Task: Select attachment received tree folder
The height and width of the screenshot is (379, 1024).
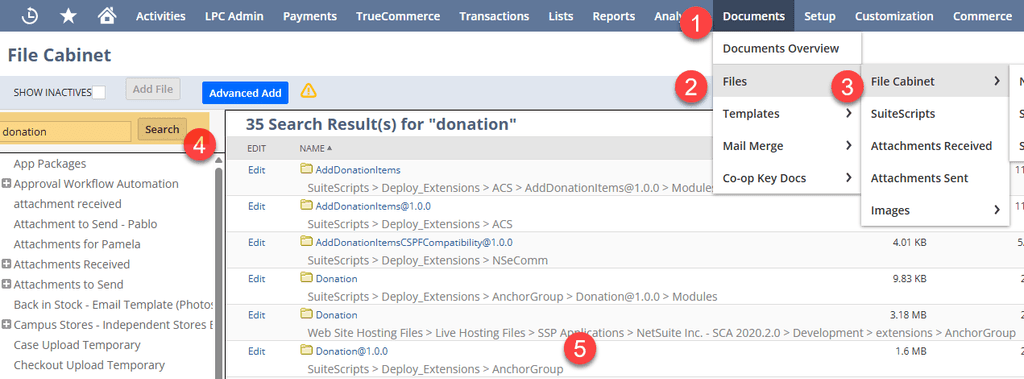Action: tap(67, 204)
